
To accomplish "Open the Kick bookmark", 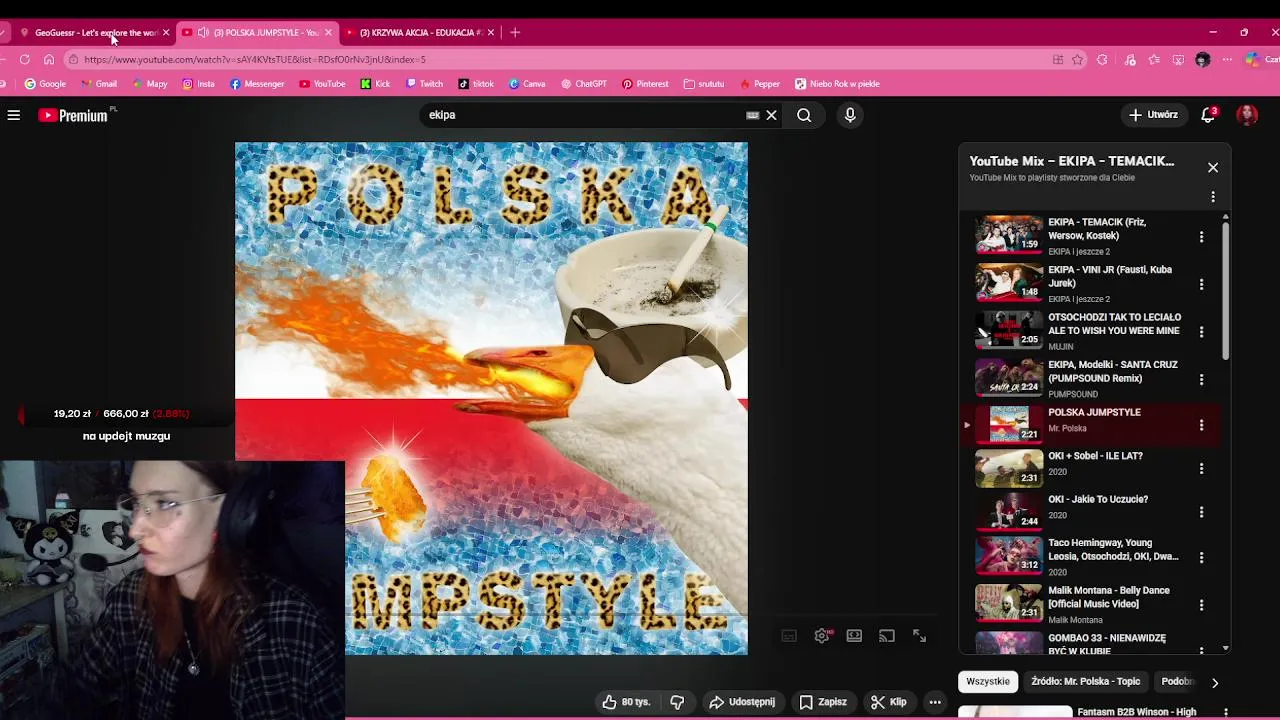I will (x=375, y=84).
